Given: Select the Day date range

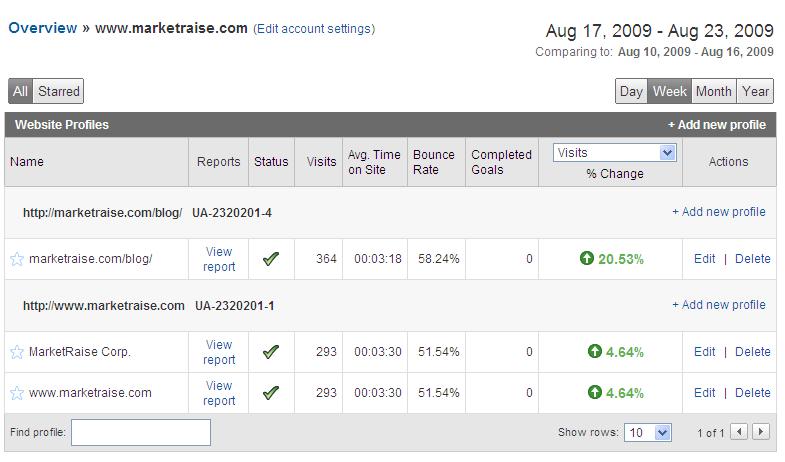Looking at the screenshot, I should pyautogui.click(x=631, y=92).
